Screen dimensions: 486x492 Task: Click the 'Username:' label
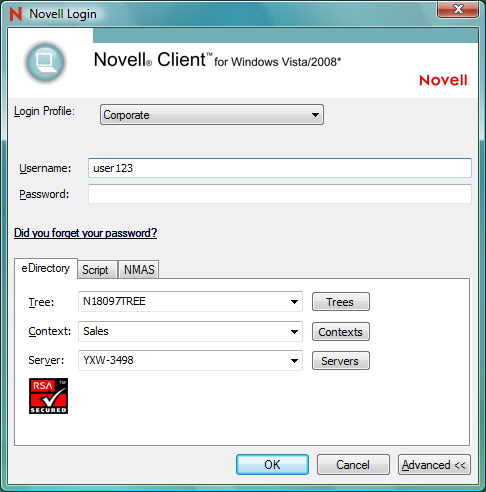[45, 168]
